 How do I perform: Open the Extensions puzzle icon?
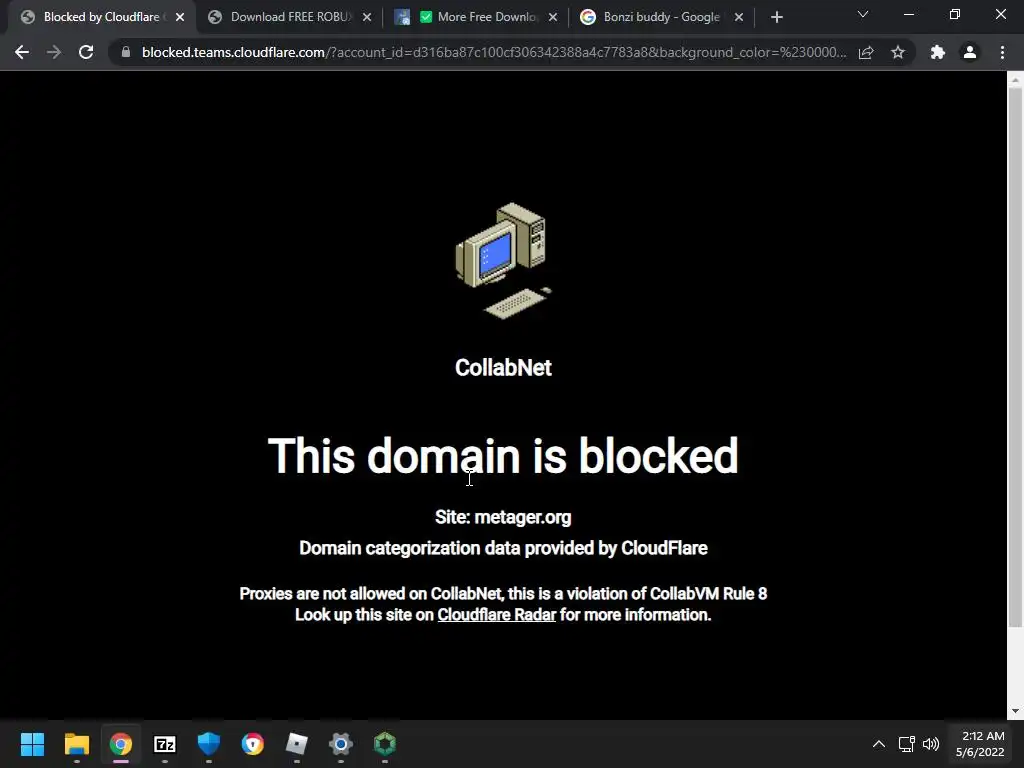[x=938, y=52]
